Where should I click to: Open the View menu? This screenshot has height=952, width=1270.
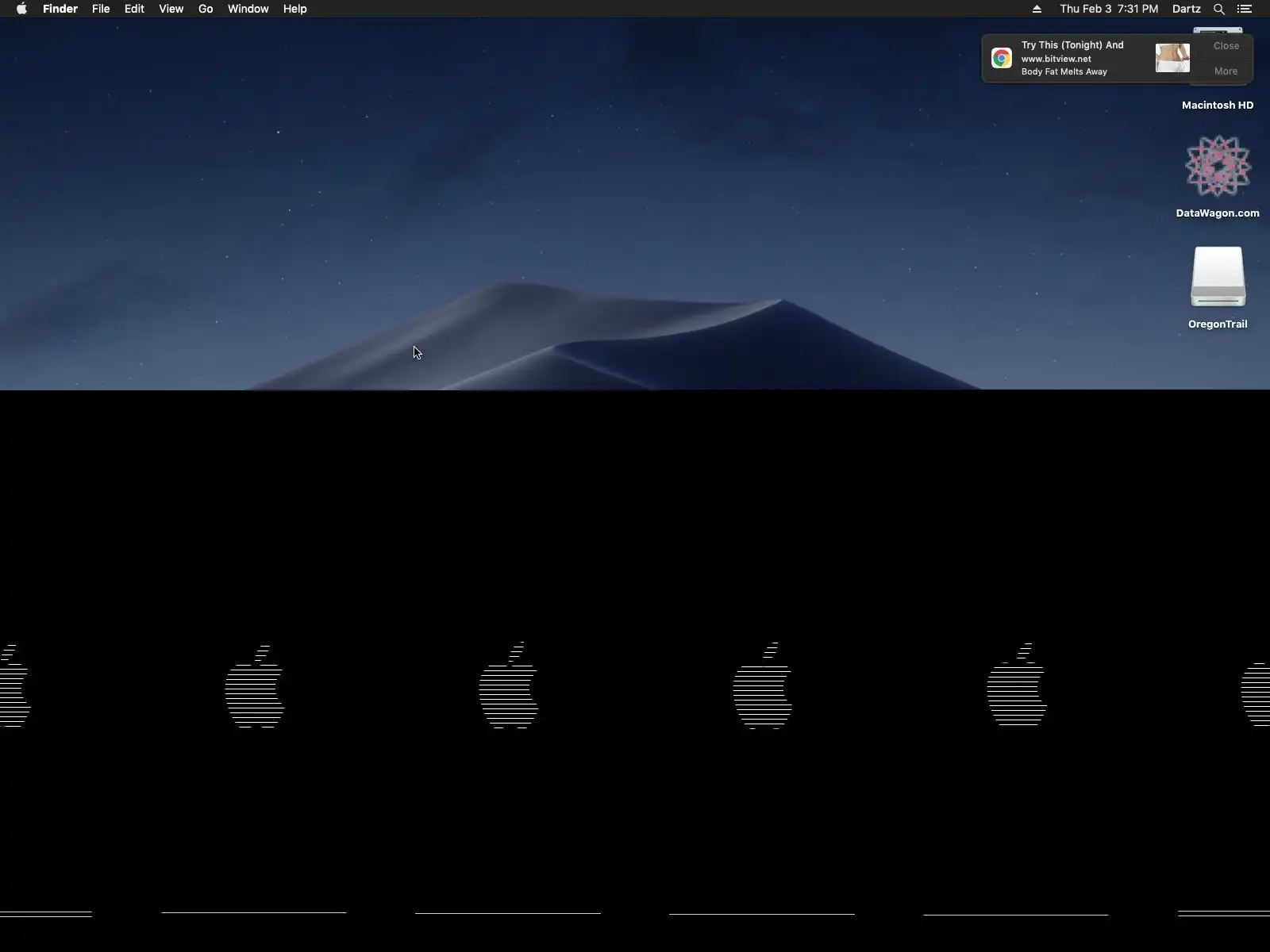(171, 9)
